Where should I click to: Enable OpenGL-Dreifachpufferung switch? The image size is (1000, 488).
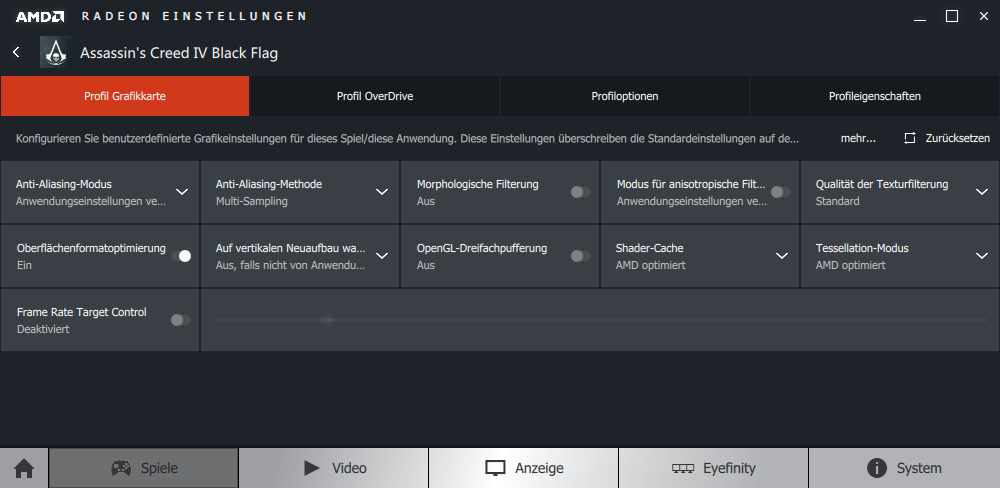[580, 256]
